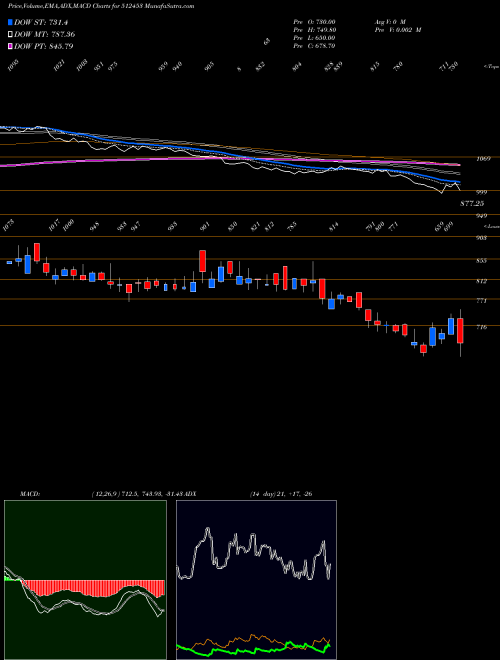Click the 999 axis label
This screenshot has height=660, width=500.
(x=480, y=192)
